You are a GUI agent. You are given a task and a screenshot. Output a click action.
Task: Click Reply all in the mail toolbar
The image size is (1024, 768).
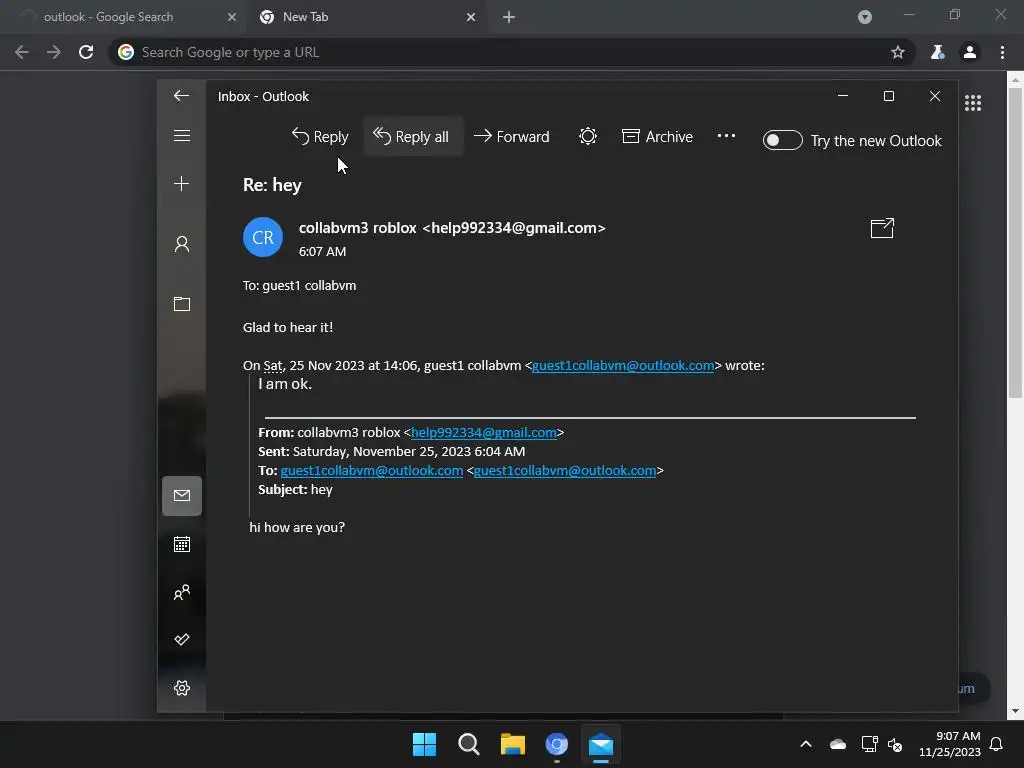(411, 136)
